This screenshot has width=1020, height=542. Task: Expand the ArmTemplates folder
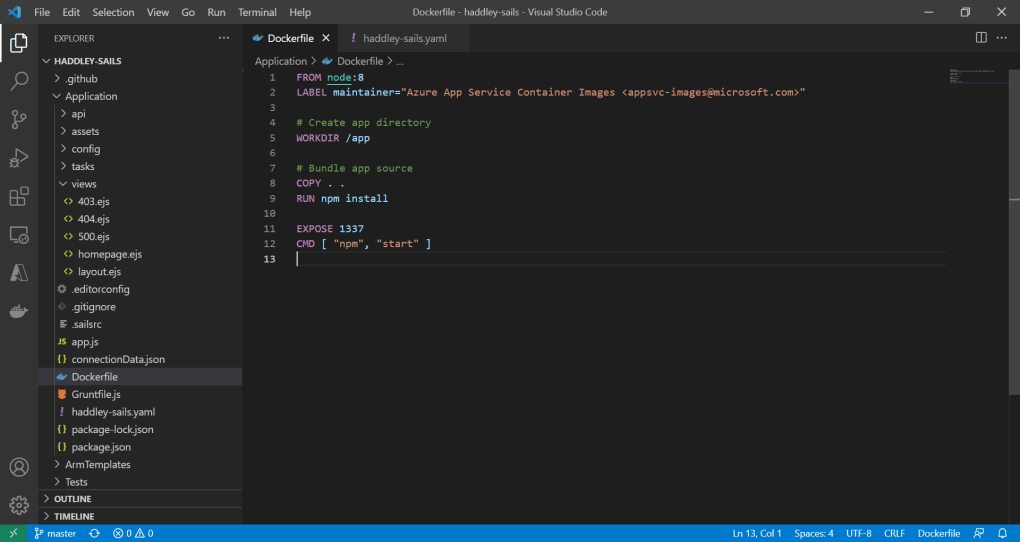coord(97,464)
